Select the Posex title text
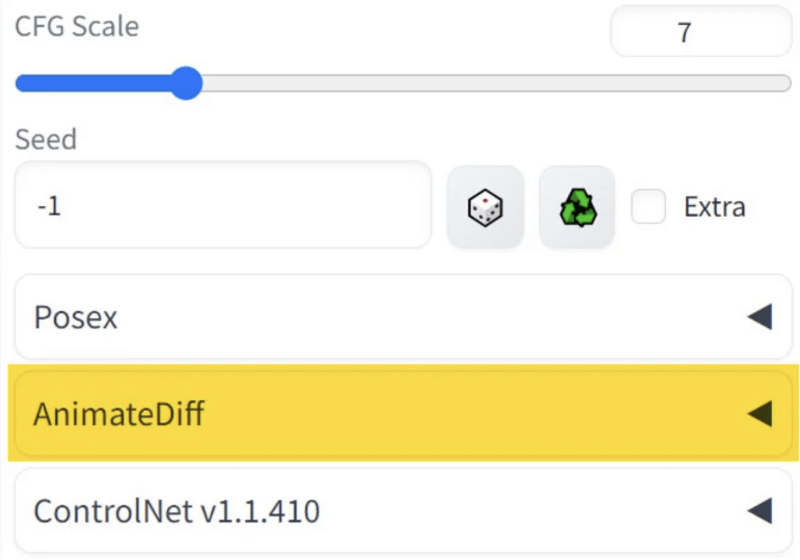 [76, 318]
